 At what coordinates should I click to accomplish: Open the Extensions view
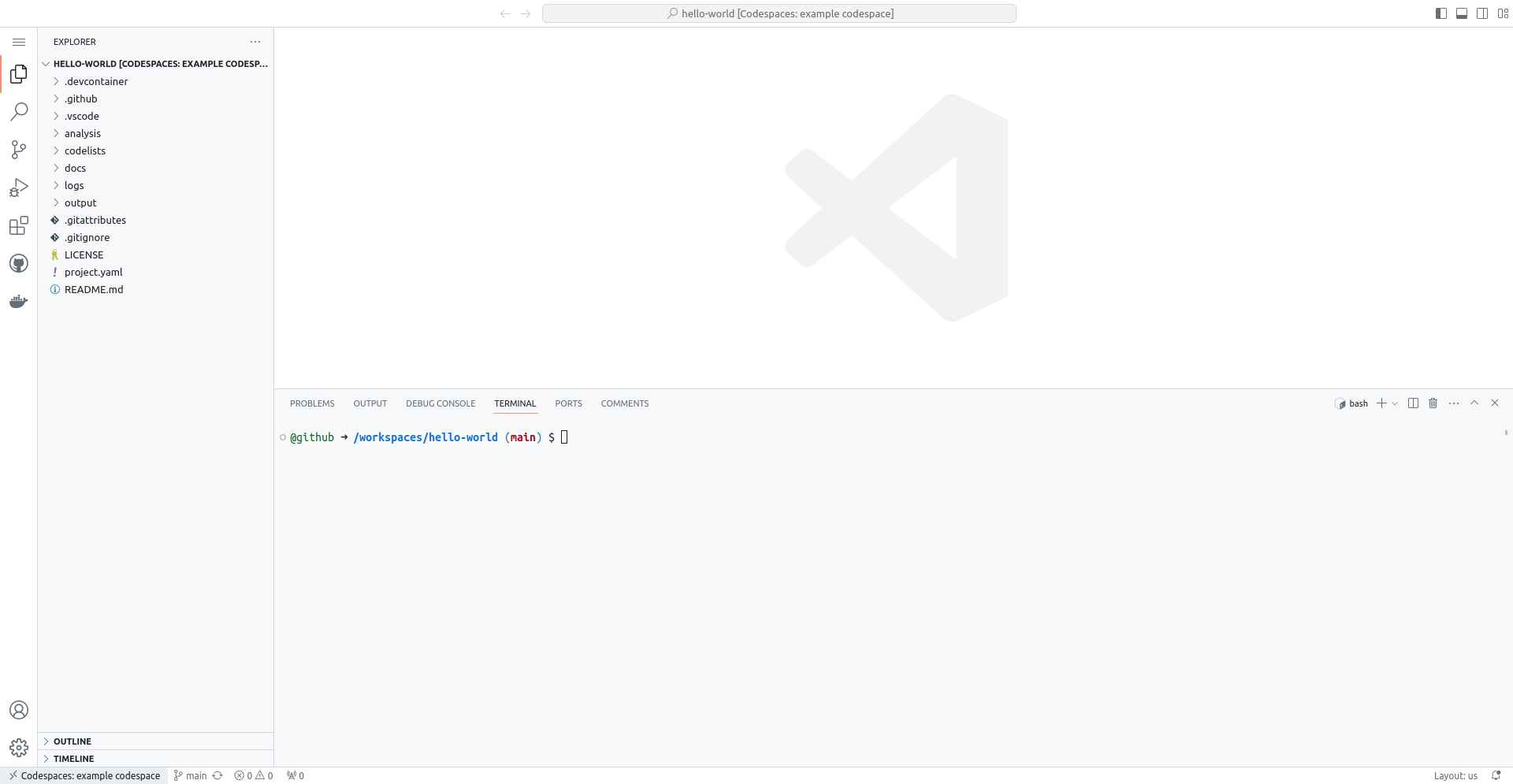coord(19,226)
